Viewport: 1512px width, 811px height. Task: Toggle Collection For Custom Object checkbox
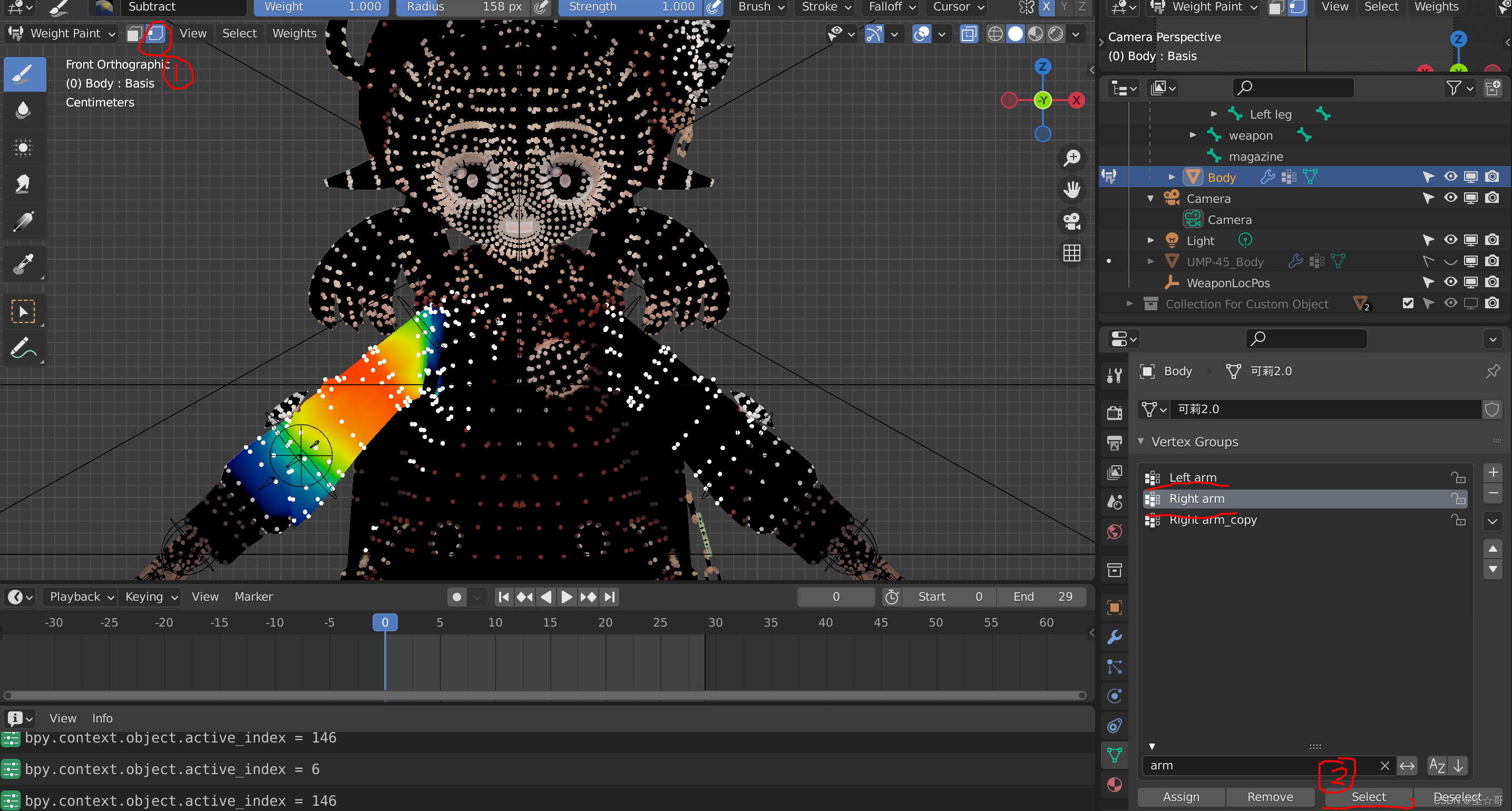click(1408, 304)
